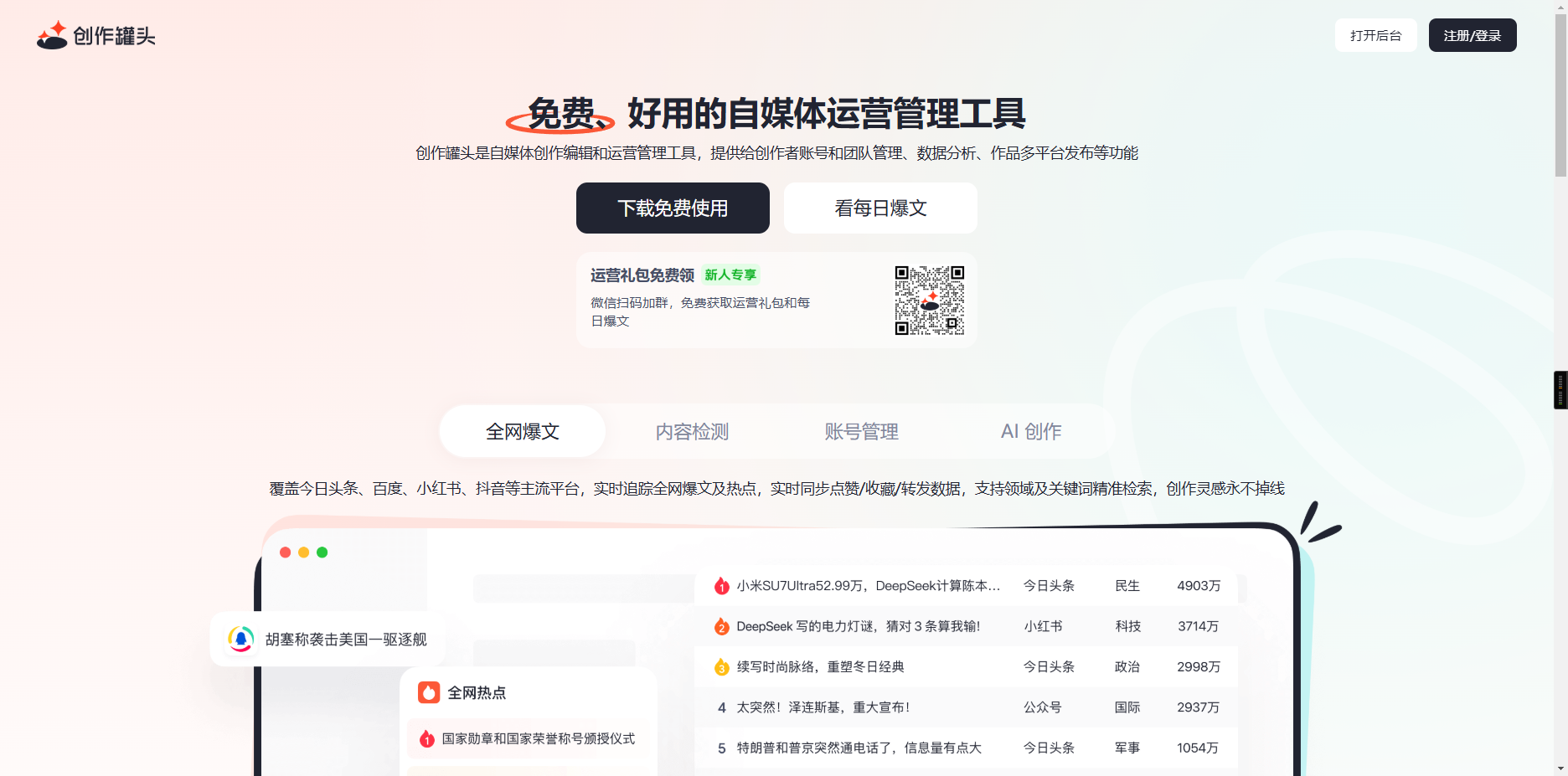Click the rank number 5 in list

tap(722, 748)
